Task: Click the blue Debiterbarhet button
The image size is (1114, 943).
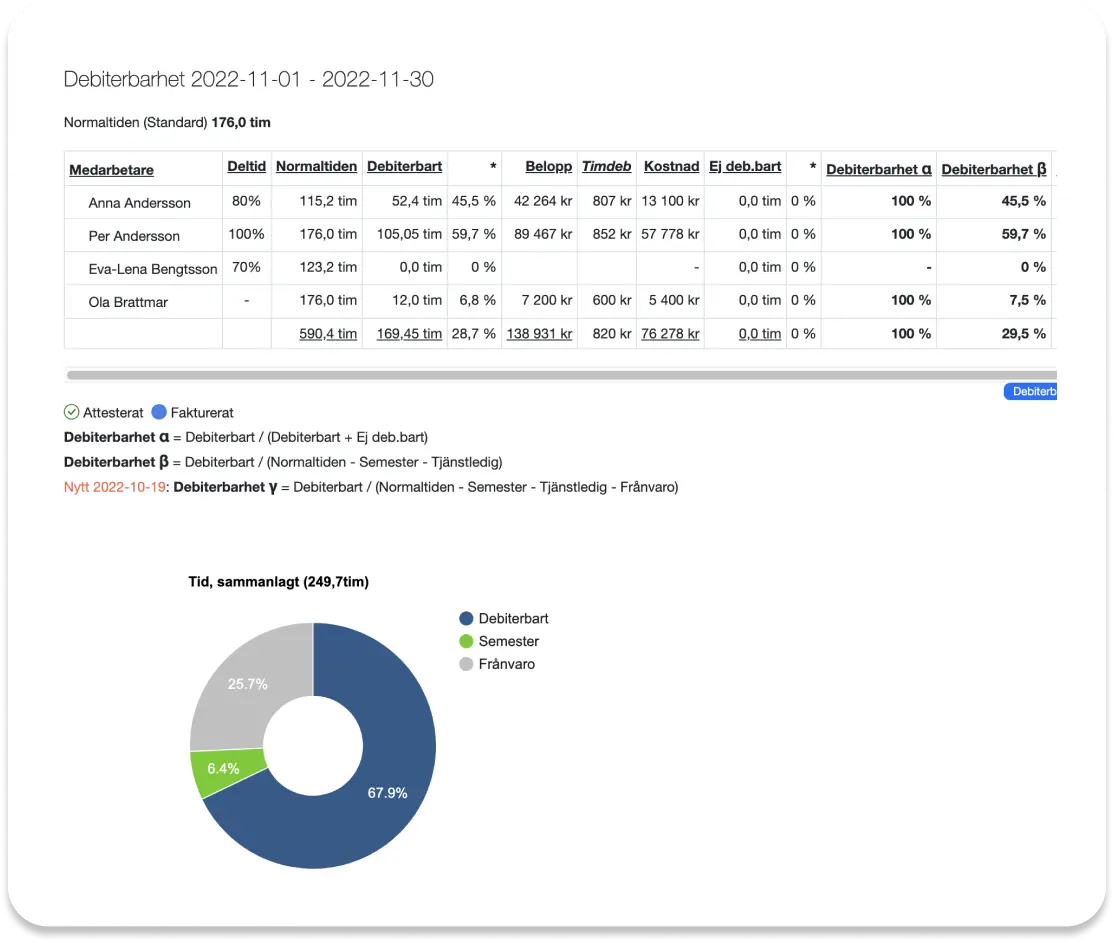Action: point(1030,392)
